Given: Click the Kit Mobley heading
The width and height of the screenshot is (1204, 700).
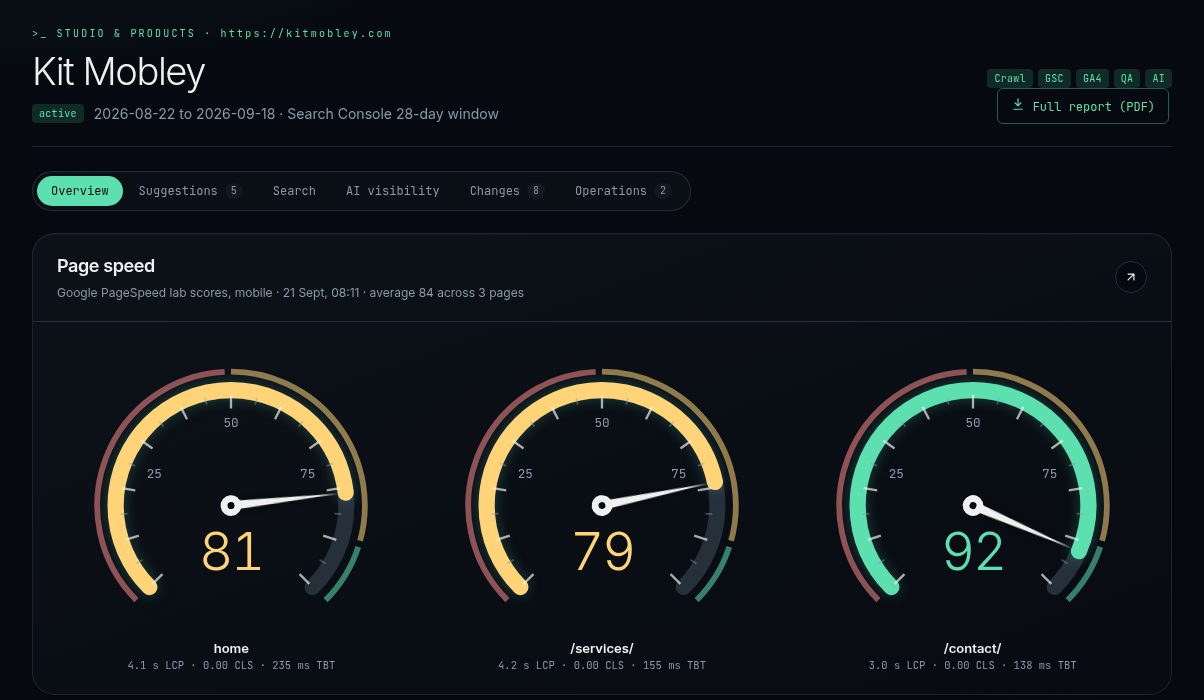Looking at the screenshot, I should pyautogui.click(x=119, y=72).
